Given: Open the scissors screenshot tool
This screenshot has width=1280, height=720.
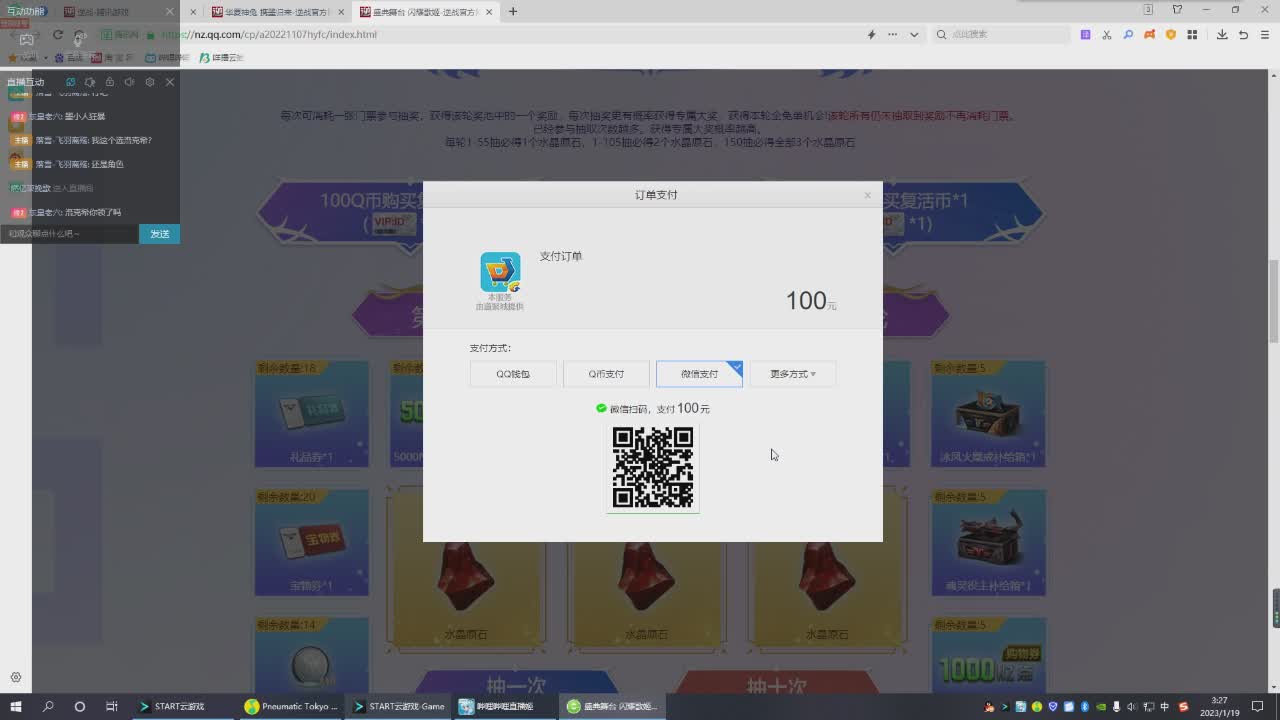Looking at the screenshot, I should (x=1107, y=34).
